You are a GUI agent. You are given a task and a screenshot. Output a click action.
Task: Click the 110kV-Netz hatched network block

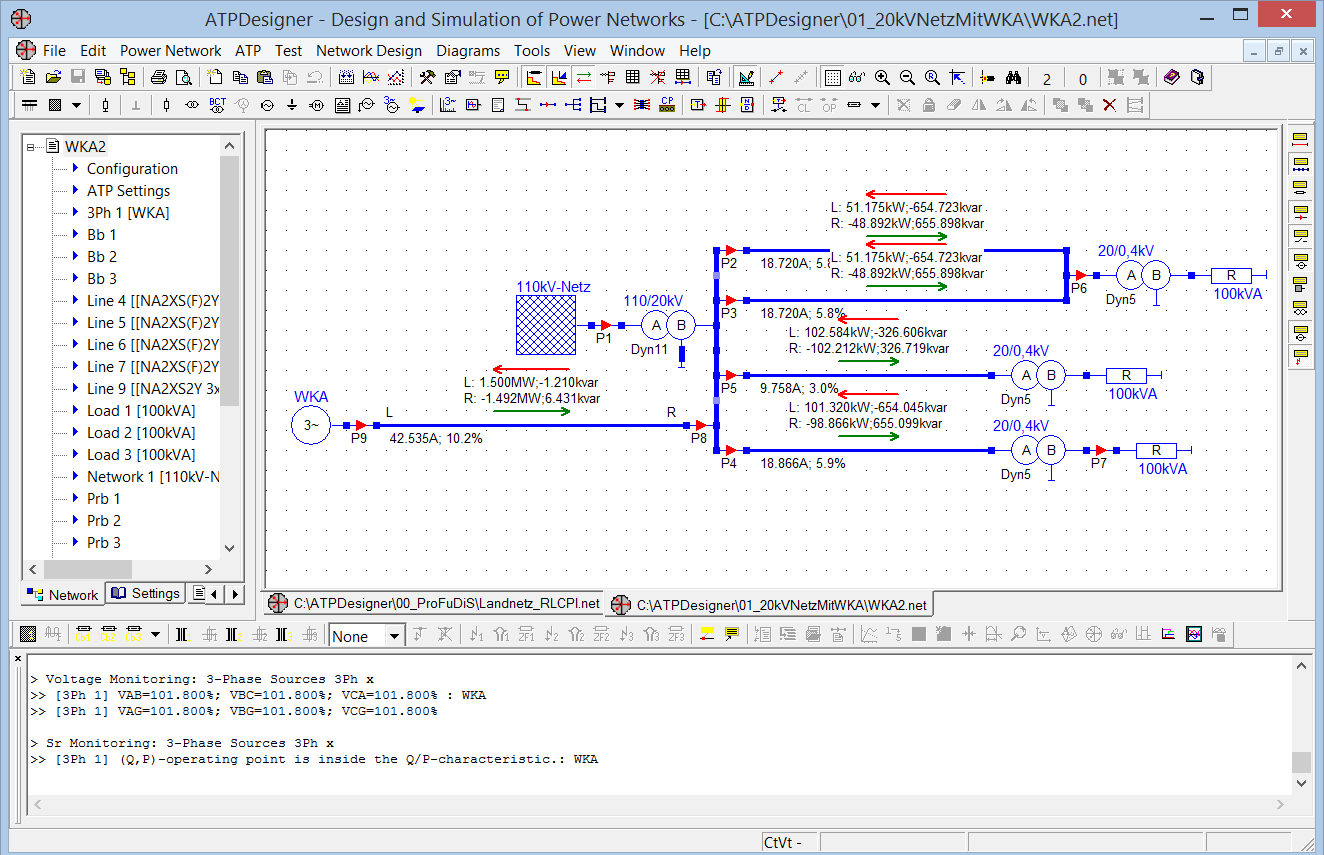pos(546,325)
